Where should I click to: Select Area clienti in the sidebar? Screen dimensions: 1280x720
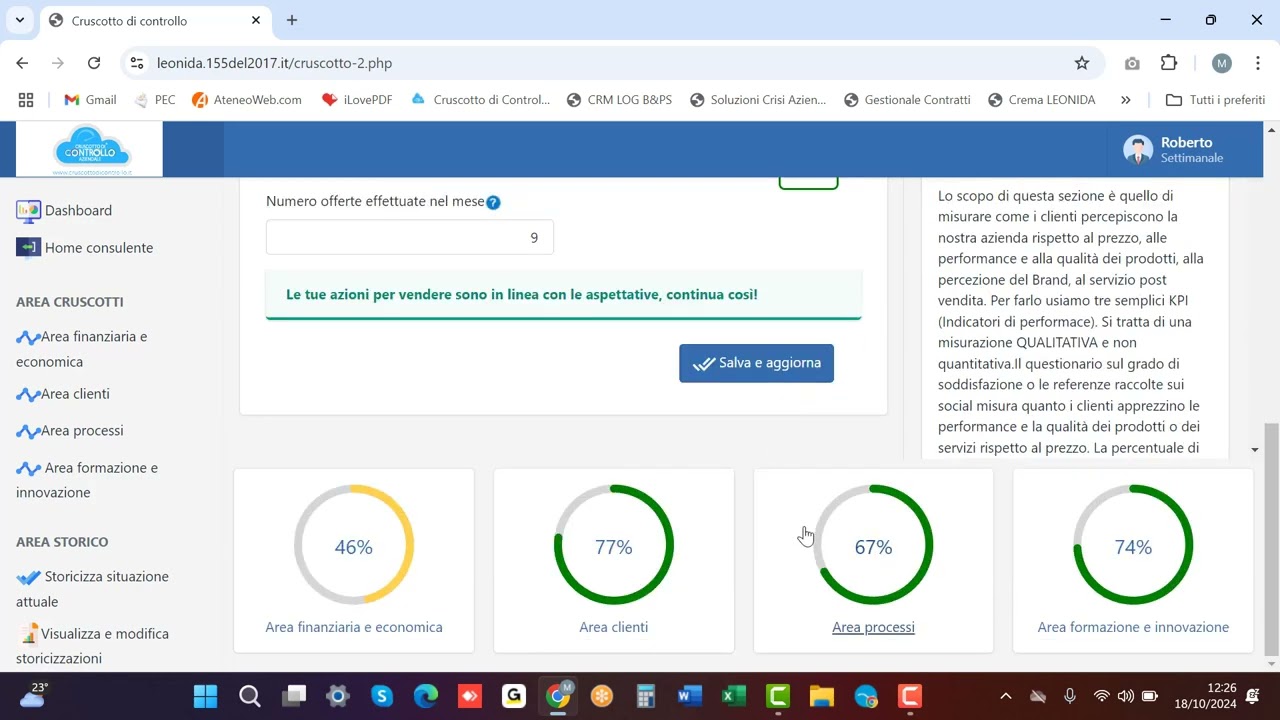75,394
